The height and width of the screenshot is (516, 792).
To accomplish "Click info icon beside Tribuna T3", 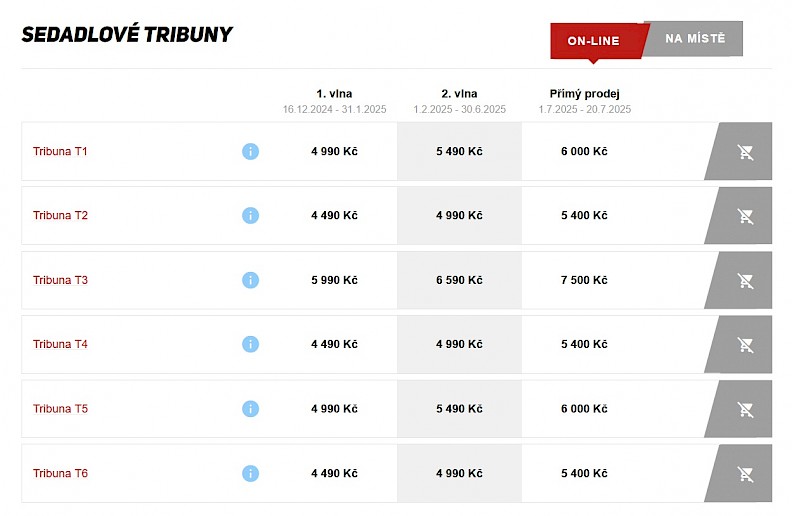I will (250, 280).
